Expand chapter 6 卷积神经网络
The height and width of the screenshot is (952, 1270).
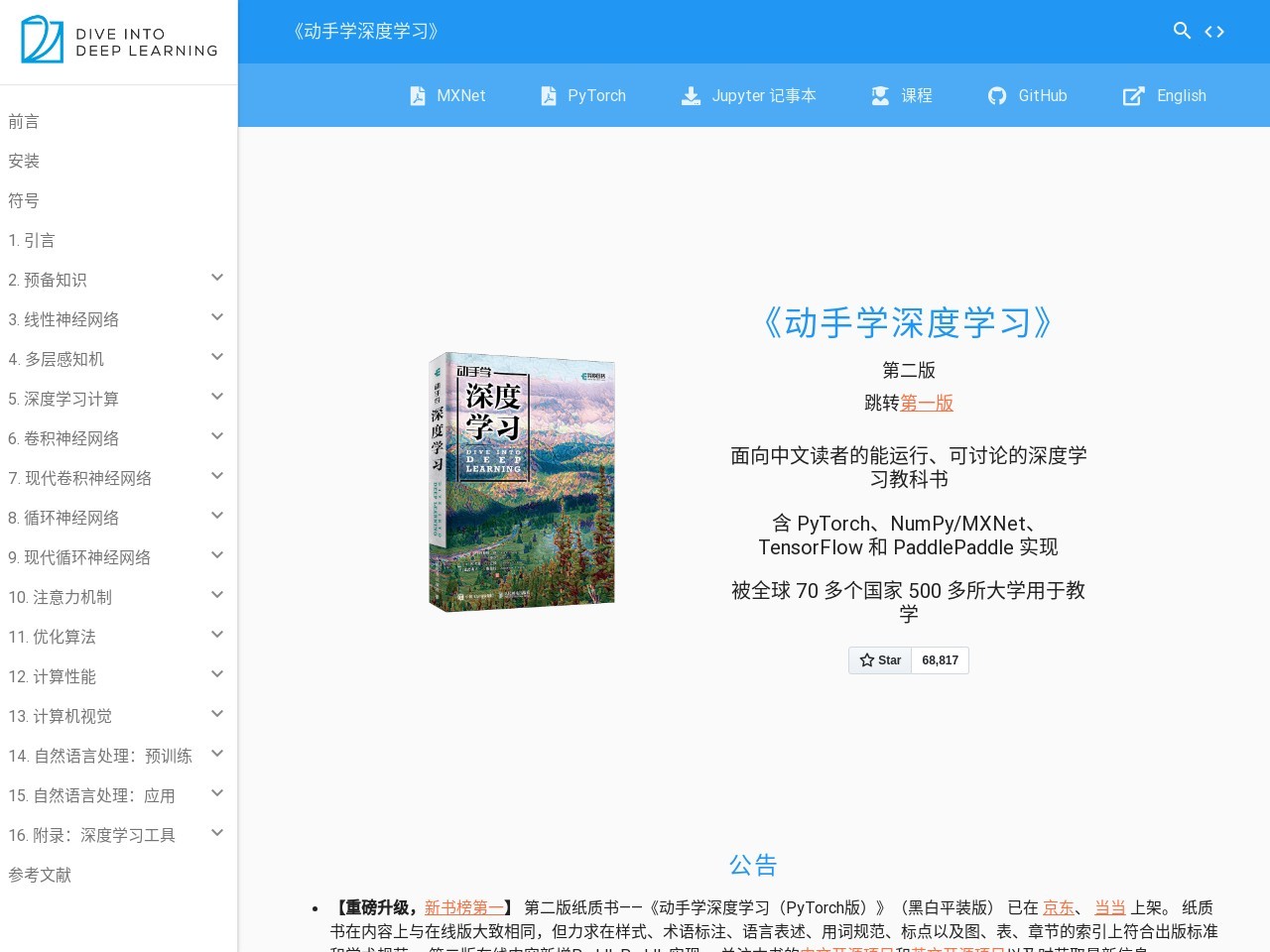pyautogui.click(x=217, y=436)
